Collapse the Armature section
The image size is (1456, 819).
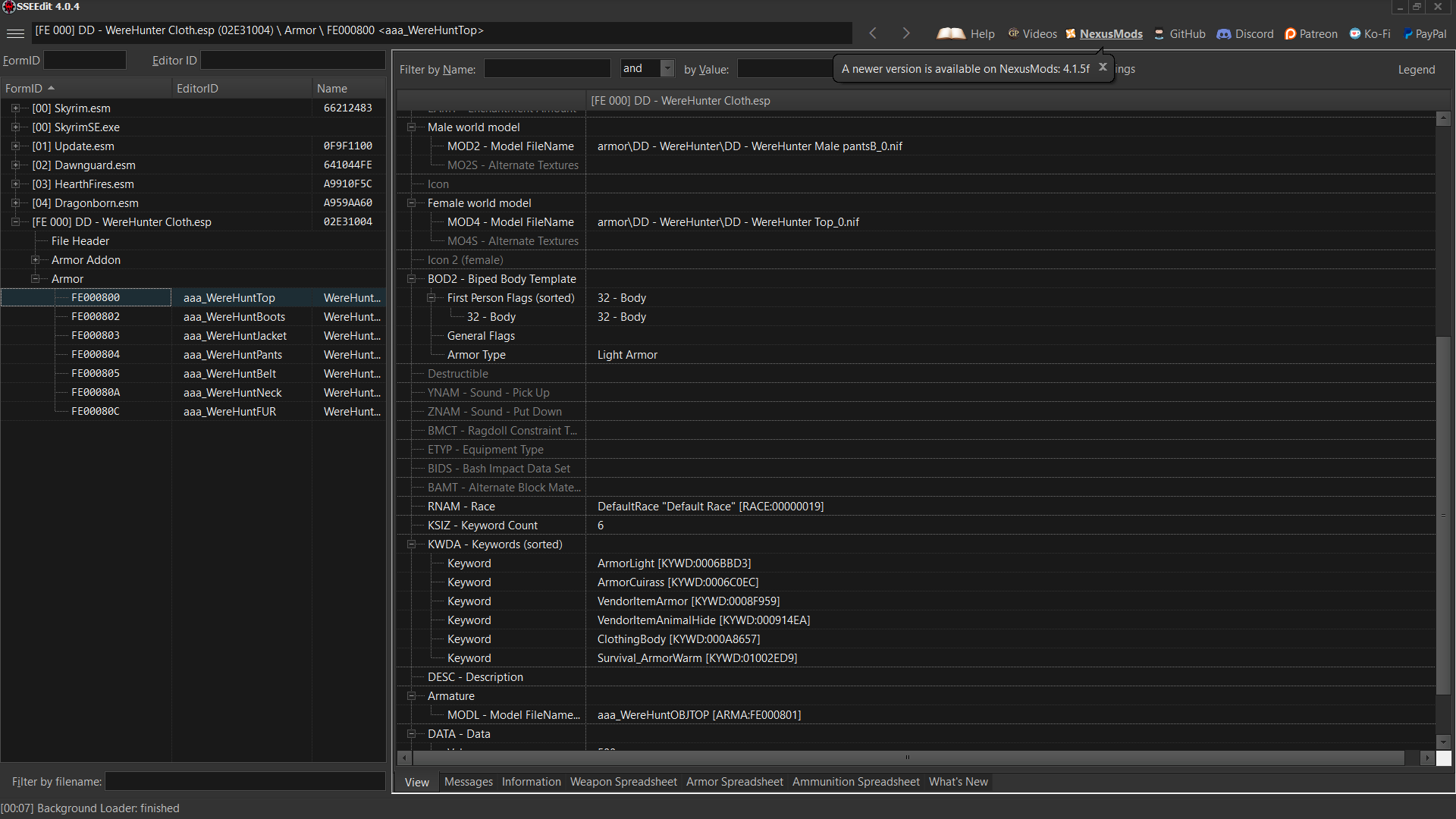click(412, 695)
